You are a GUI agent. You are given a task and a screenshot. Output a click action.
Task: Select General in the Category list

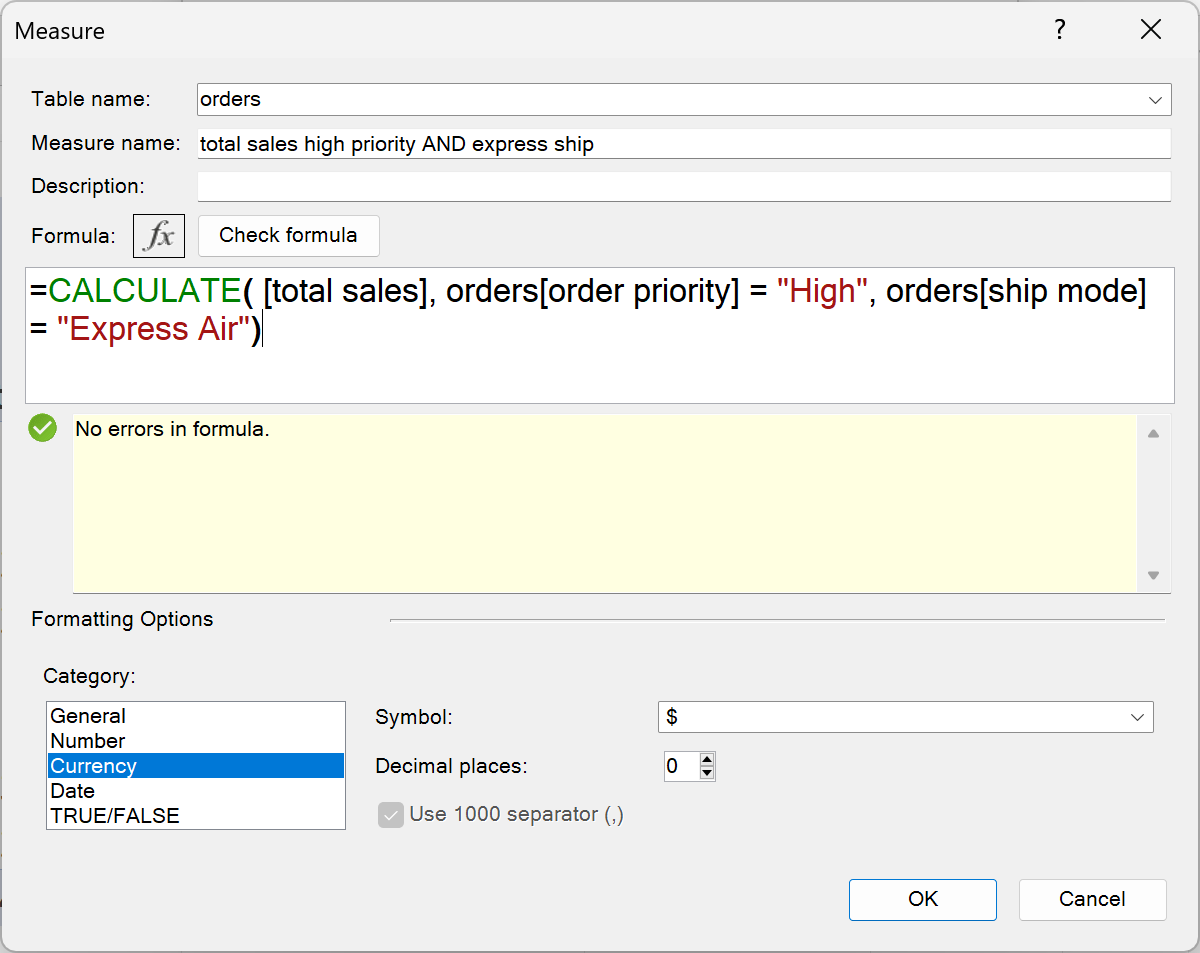(88, 716)
